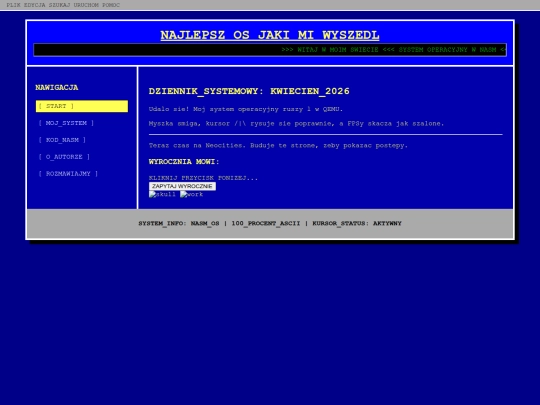Click the SYSTEM_INFO: NASM_OS footer entry
This screenshot has height=405, width=540.
pyautogui.click(x=179, y=223)
